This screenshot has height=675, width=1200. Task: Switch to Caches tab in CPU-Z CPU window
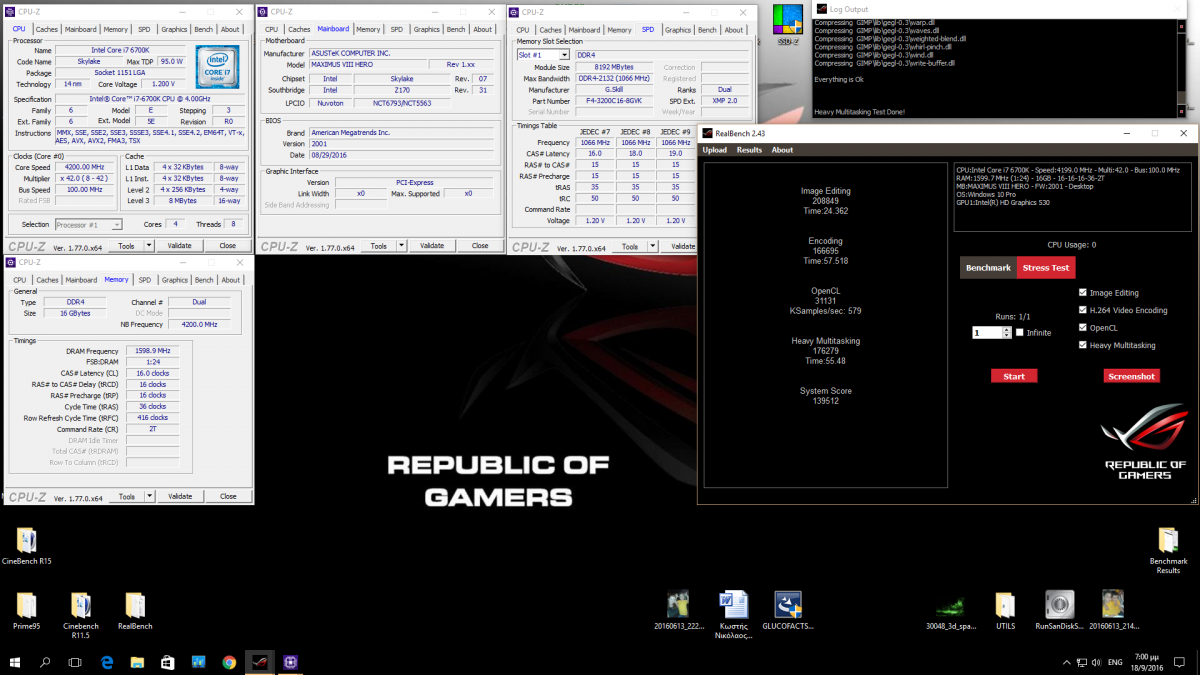coord(47,29)
